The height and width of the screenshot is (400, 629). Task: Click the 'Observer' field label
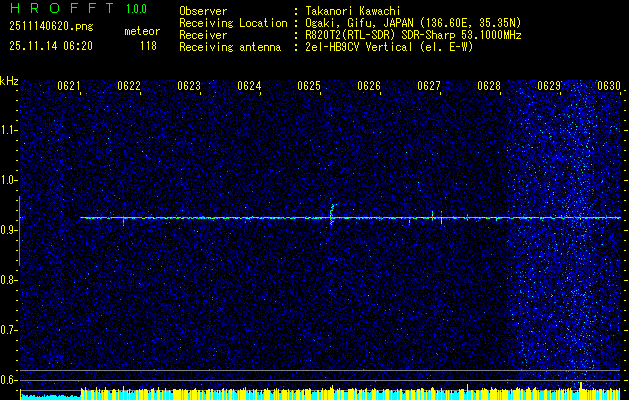pos(203,11)
